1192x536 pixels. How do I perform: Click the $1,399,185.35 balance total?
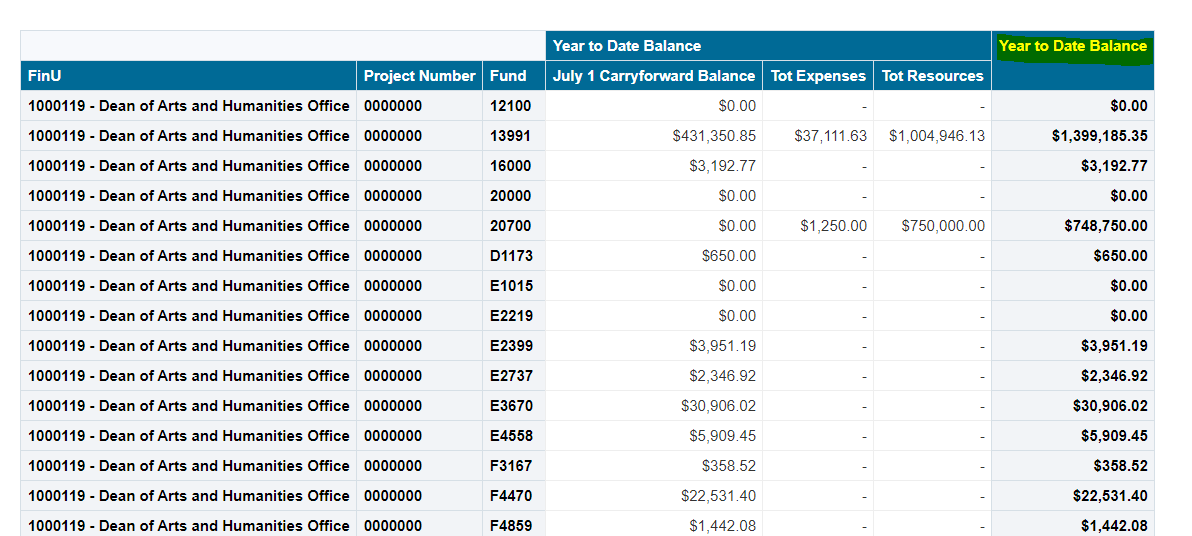(x=1099, y=136)
